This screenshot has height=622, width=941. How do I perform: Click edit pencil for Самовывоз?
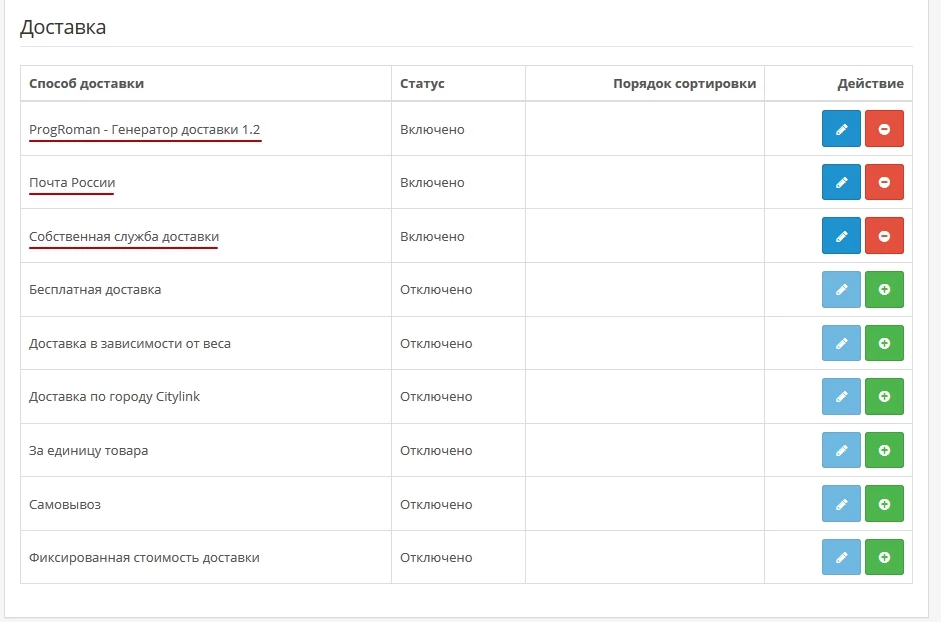(x=841, y=504)
